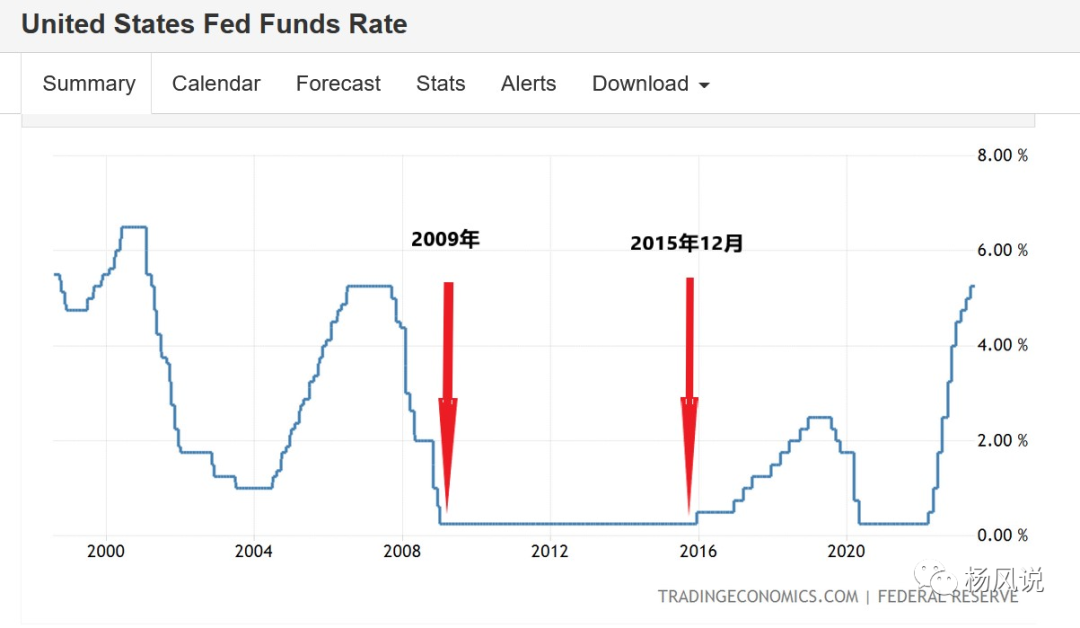Screen dimensions: 1080x628
Task: Select the Forecast tab
Action: pos(338,84)
